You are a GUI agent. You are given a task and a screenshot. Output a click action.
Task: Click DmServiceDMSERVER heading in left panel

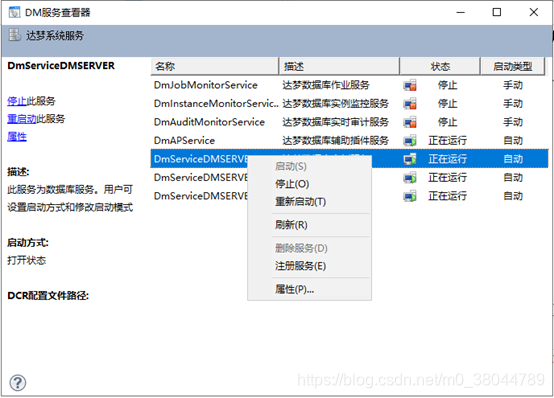61,66
